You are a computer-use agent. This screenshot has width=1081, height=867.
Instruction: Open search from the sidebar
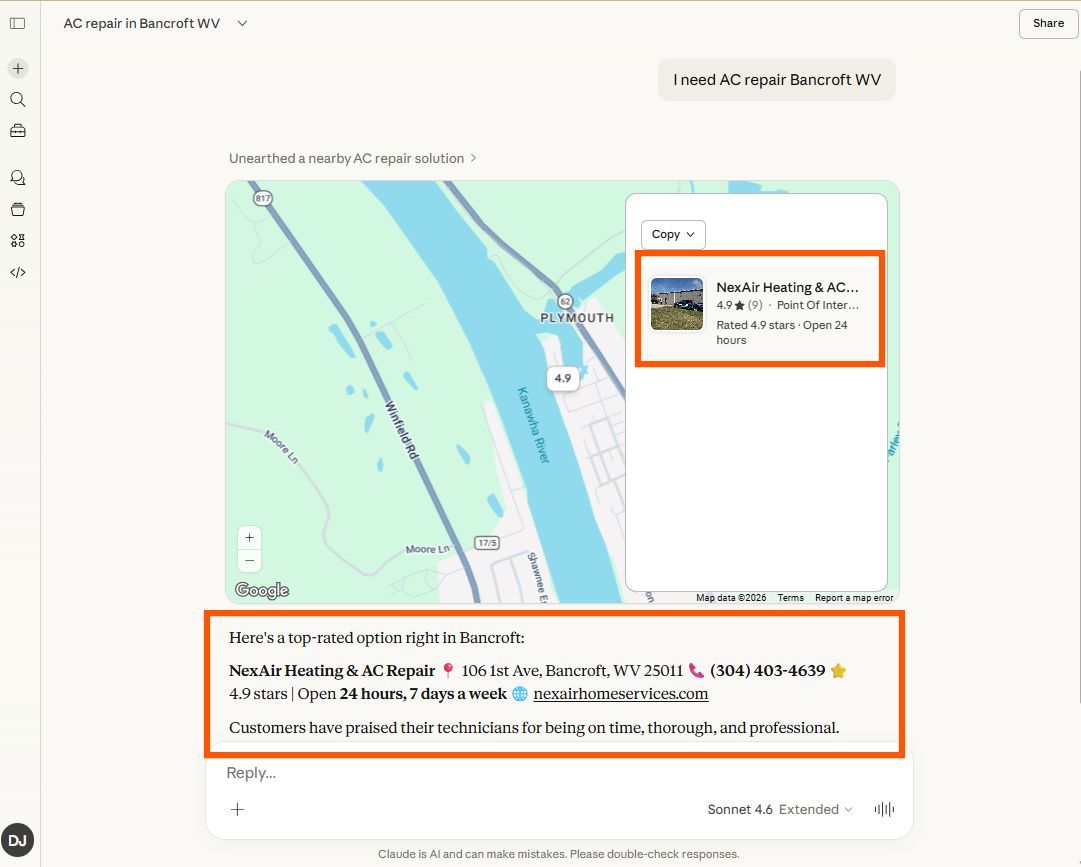(17, 99)
